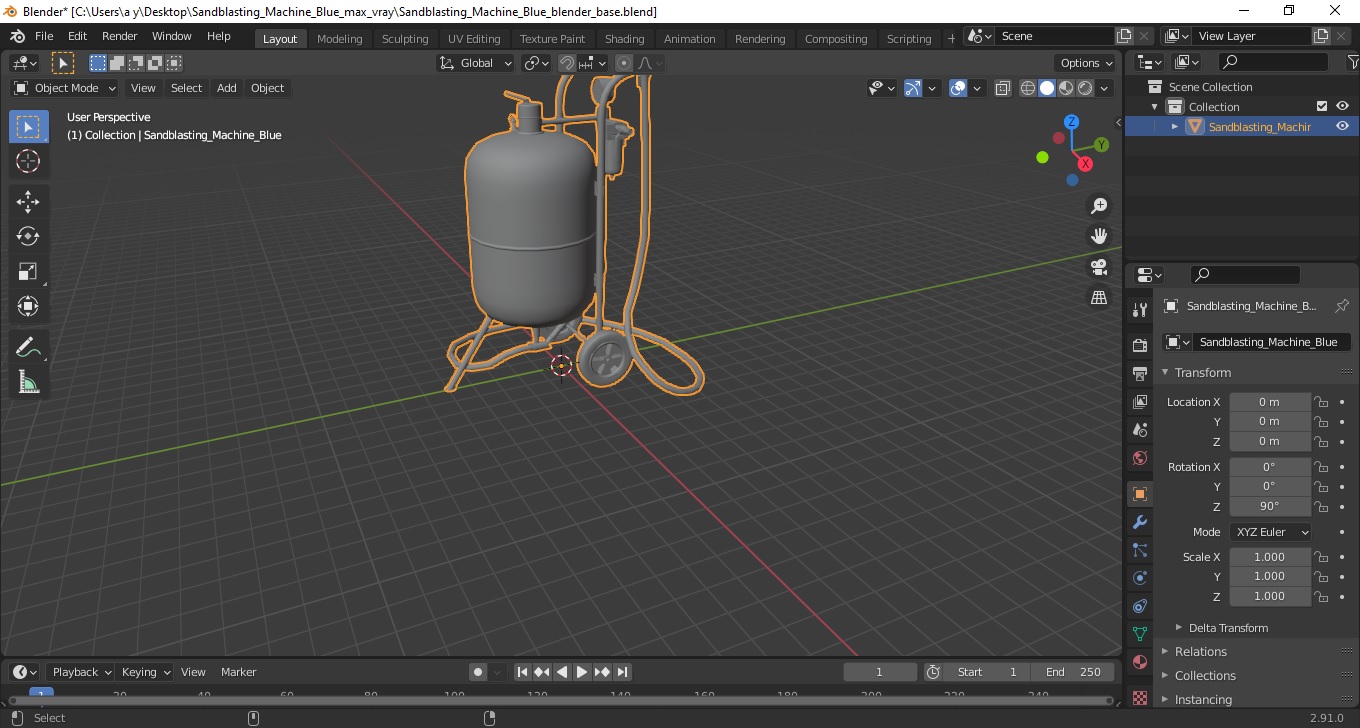Open the Object Mode dropdown
The height and width of the screenshot is (728, 1360).
(65, 88)
